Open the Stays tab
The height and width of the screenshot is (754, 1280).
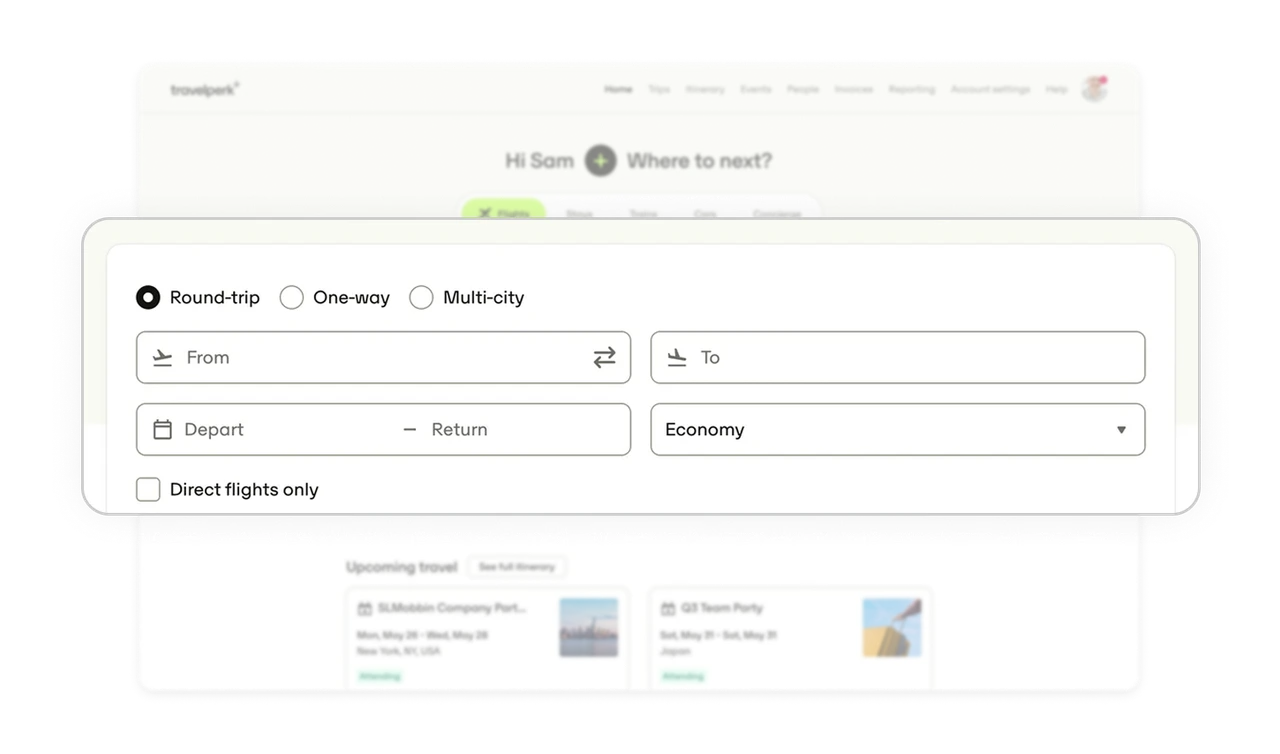coord(578,212)
